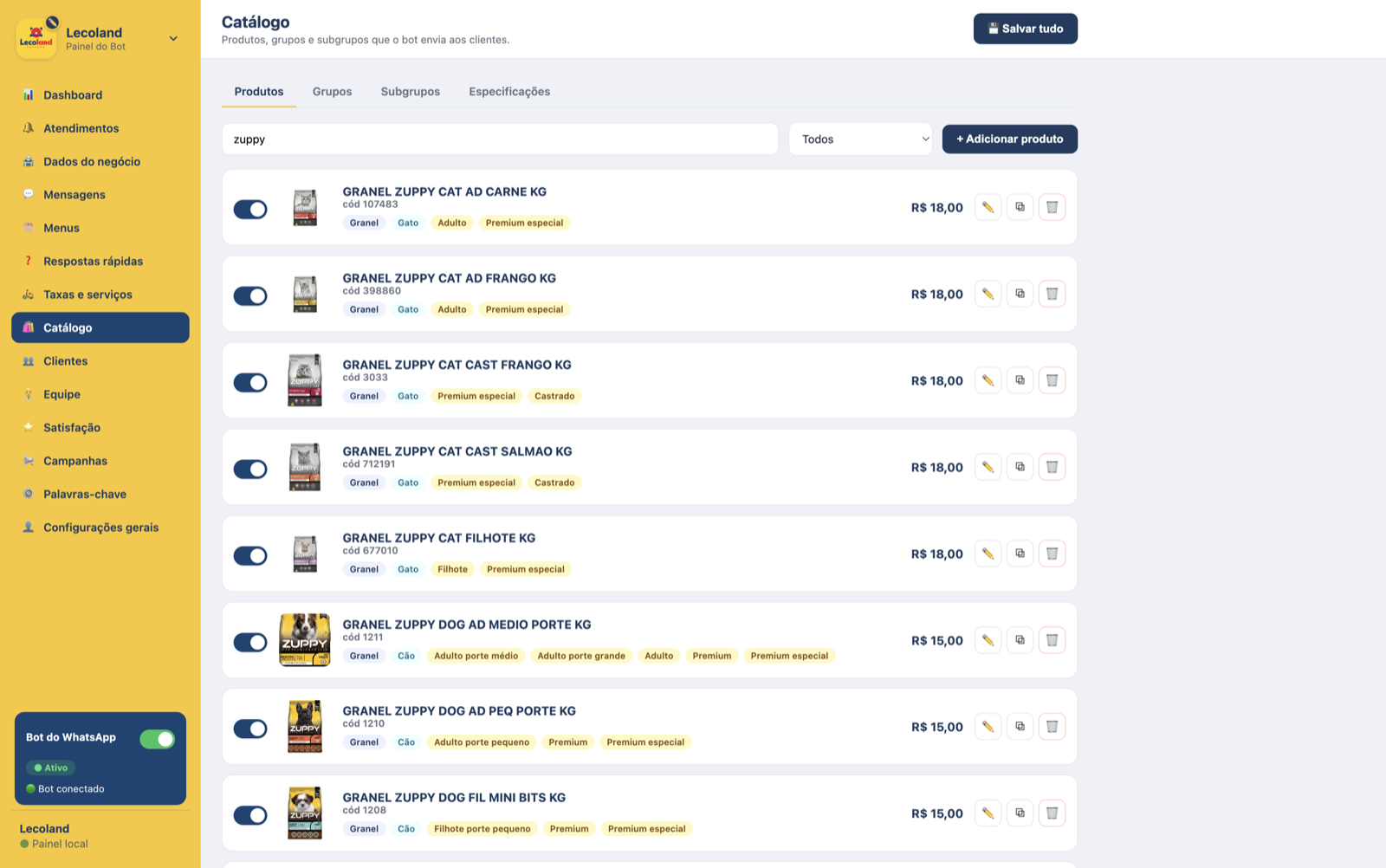Click the Adicionar produto button
Screen dimensions: 1386x868
(1010, 139)
